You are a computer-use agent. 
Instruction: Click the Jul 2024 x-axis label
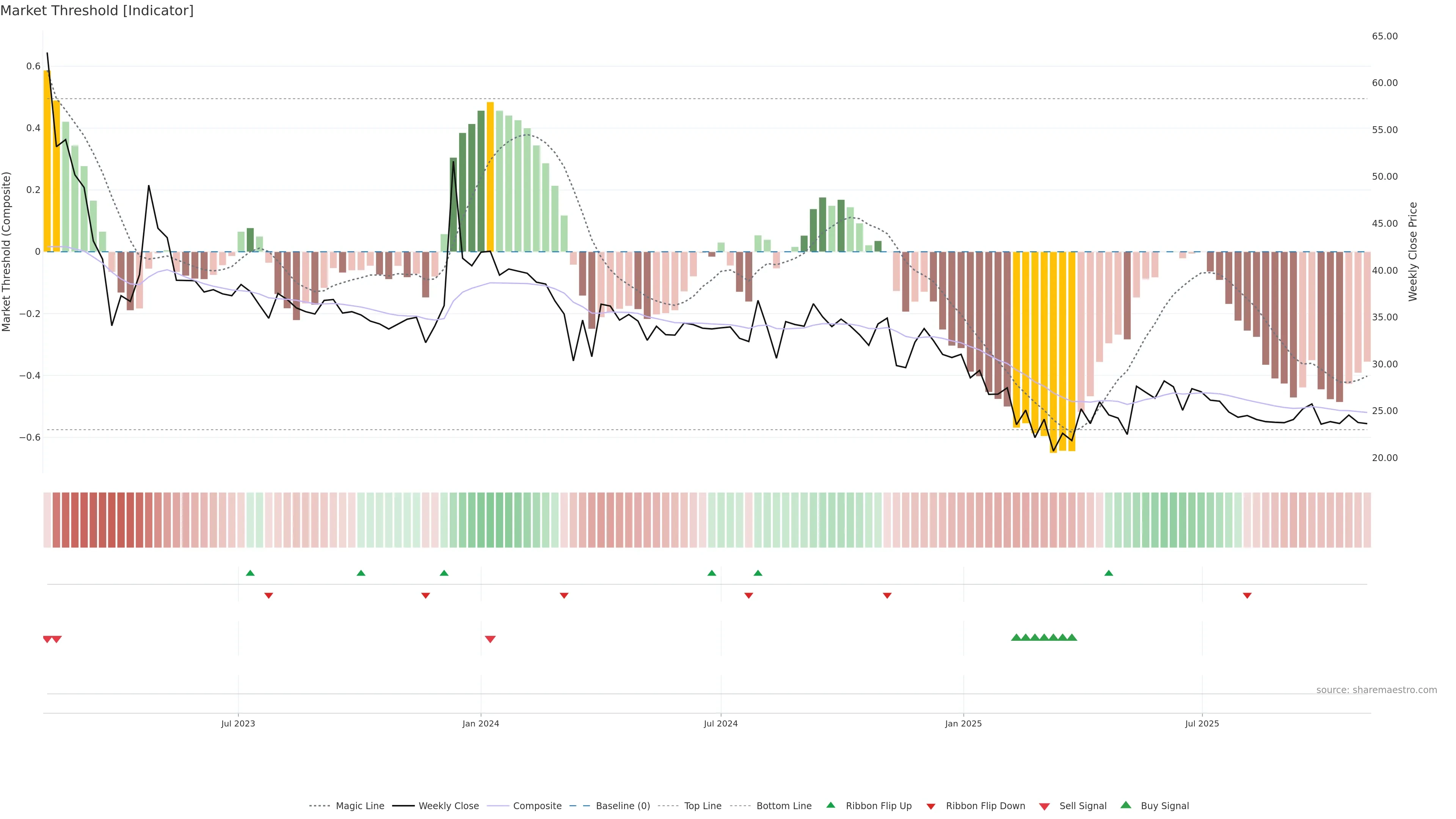point(721,723)
